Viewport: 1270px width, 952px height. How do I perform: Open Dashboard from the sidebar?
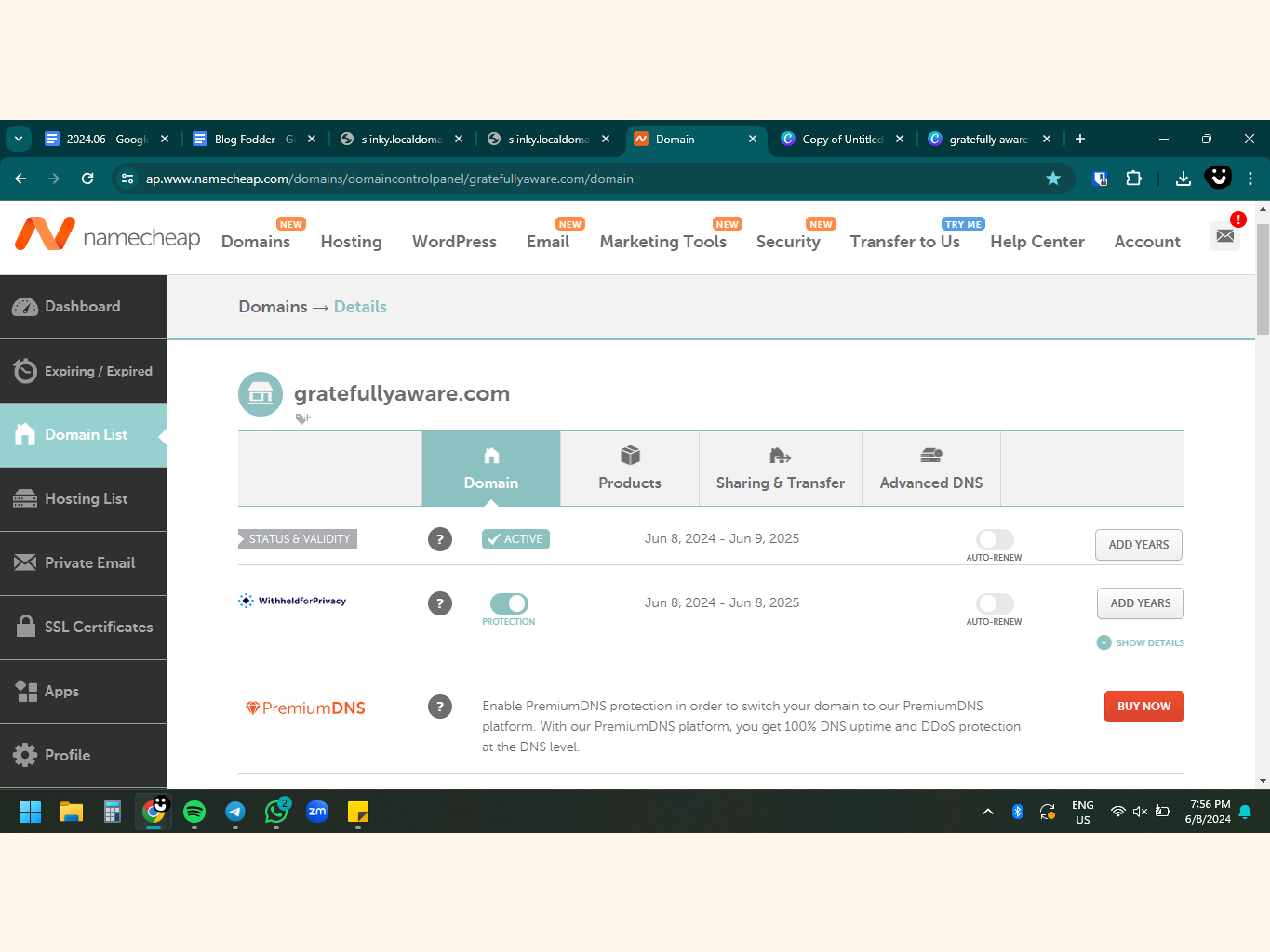(83, 307)
